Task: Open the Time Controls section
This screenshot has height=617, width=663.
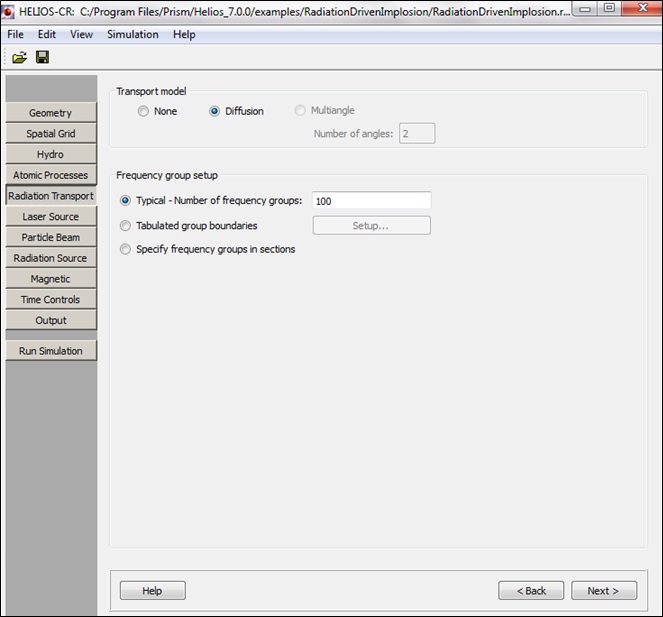Action: 50,299
